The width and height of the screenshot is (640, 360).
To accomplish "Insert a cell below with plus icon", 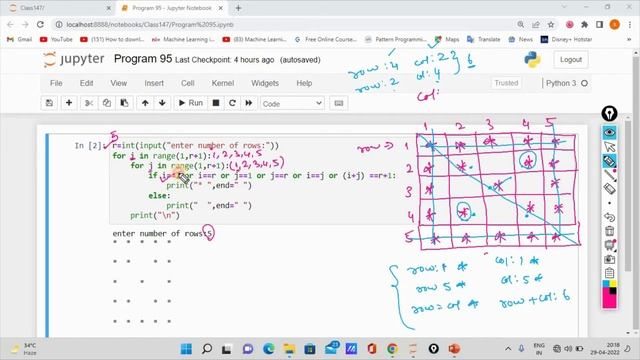I will 69,103.
